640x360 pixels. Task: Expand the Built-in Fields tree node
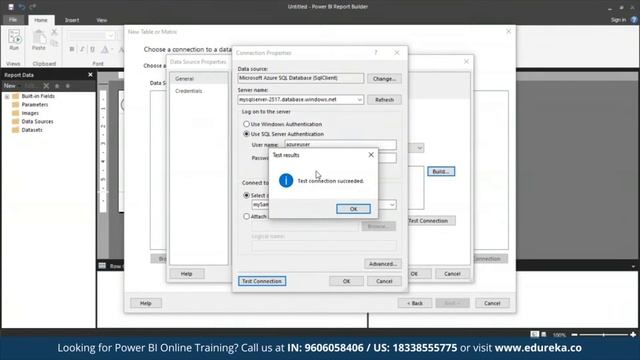click(x=7, y=97)
